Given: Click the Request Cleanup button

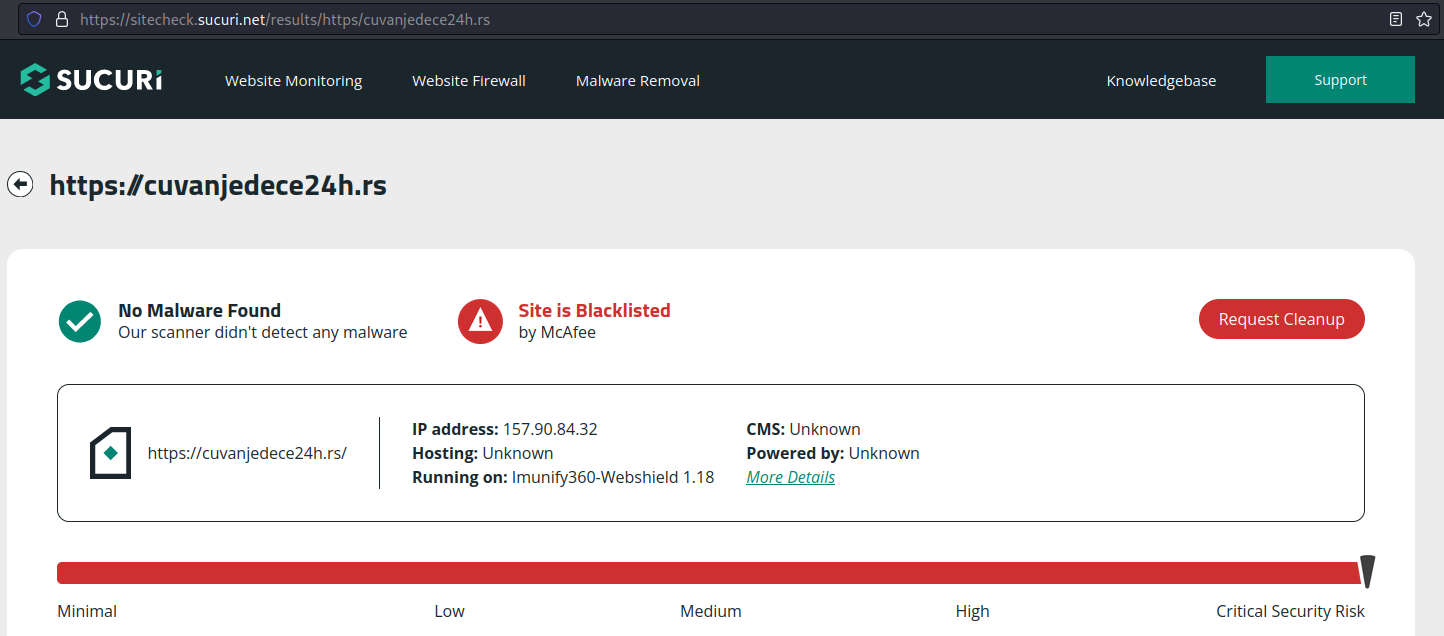Looking at the screenshot, I should click(1281, 319).
